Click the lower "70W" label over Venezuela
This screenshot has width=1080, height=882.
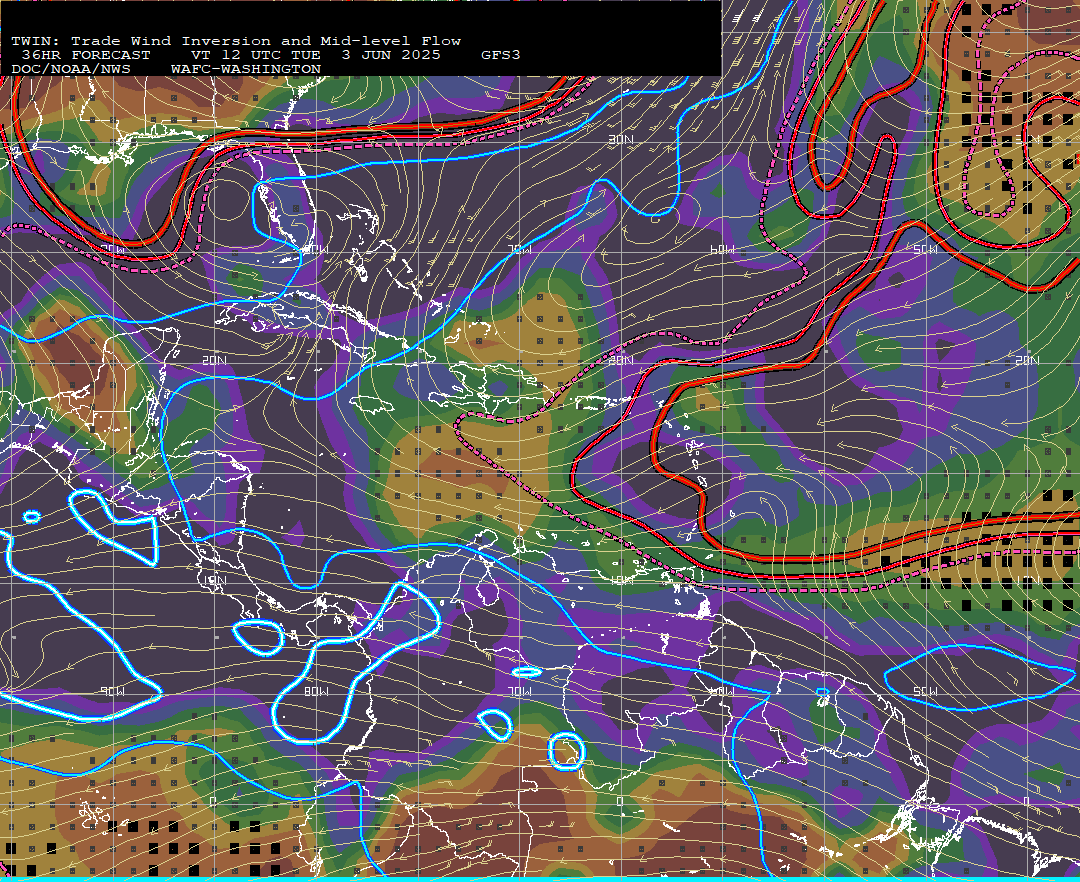pyautogui.click(x=519, y=691)
